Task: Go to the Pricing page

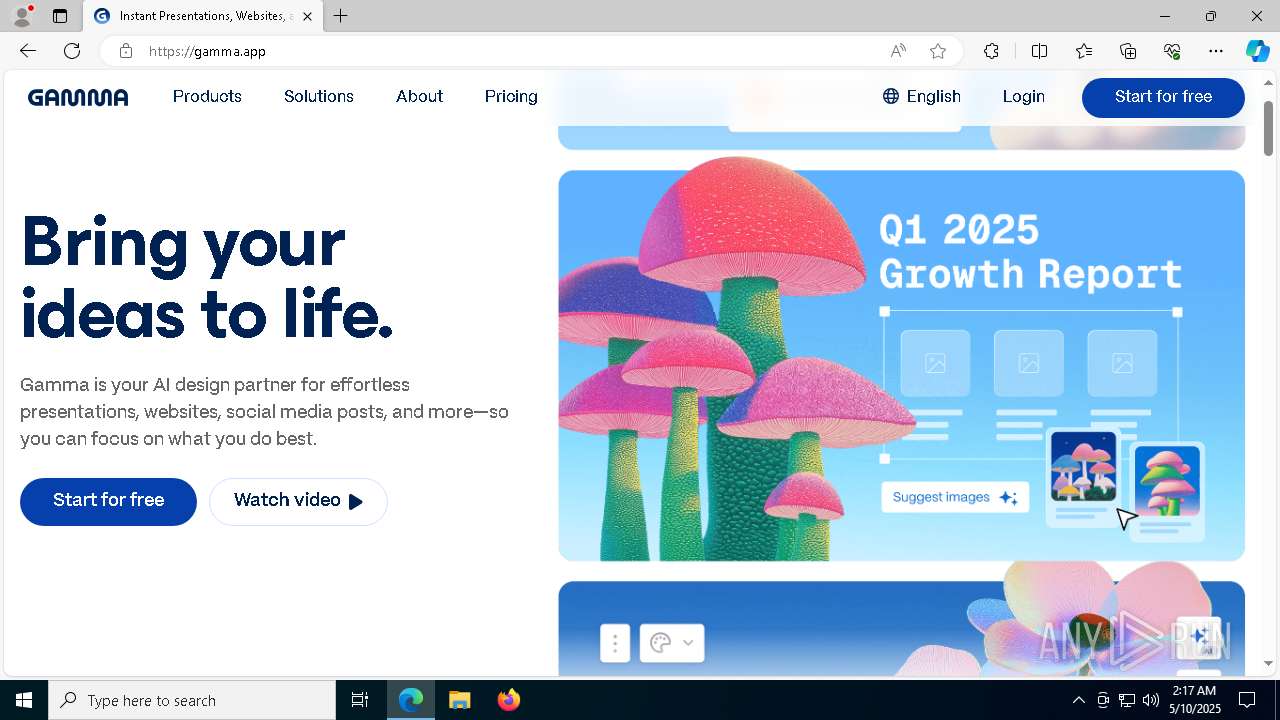Action: click(x=511, y=96)
